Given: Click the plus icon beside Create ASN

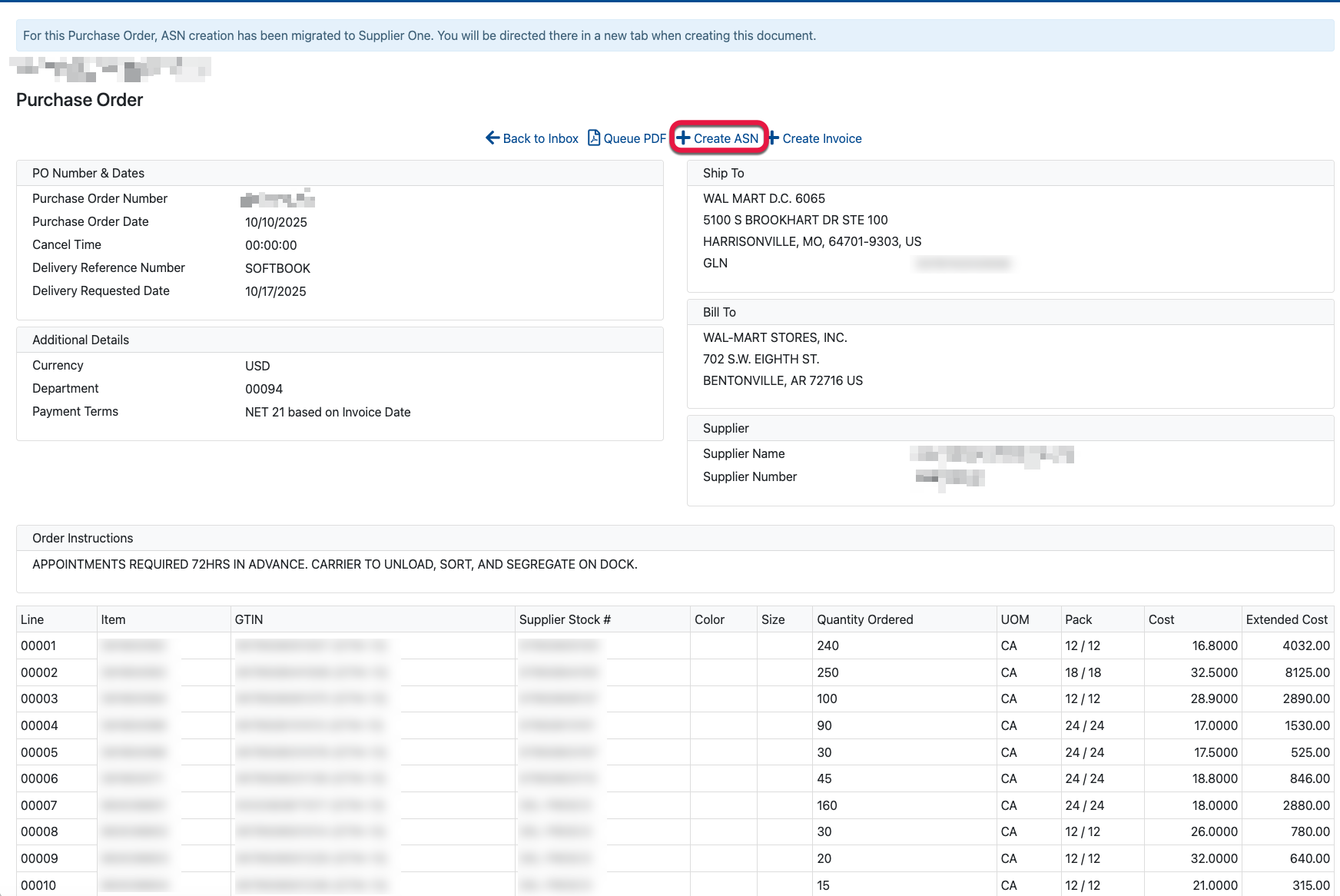Looking at the screenshot, I should pyautogui.click(x=683, y=138).
